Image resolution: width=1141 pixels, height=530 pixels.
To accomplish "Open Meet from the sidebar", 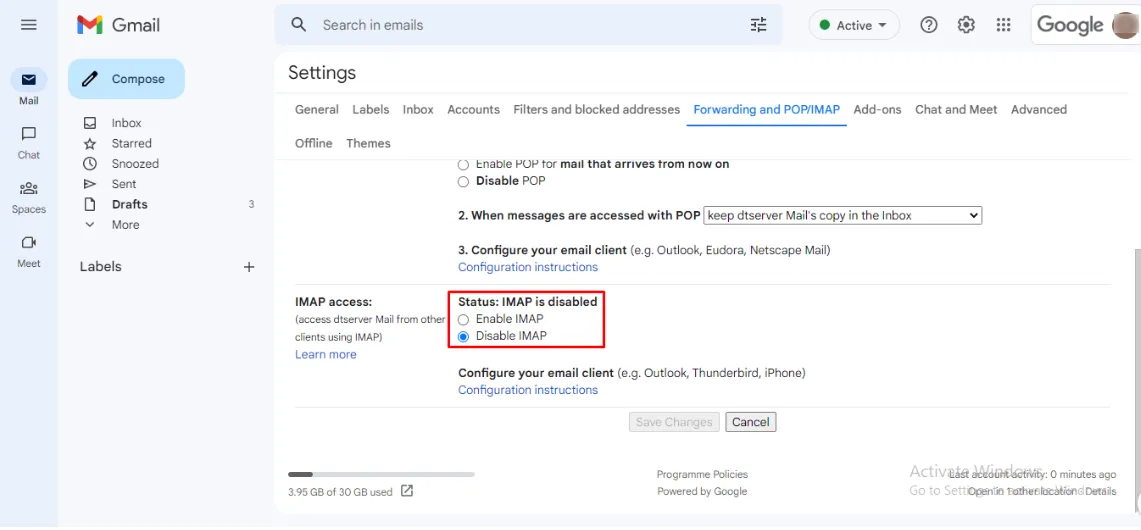I will [29, 251].
